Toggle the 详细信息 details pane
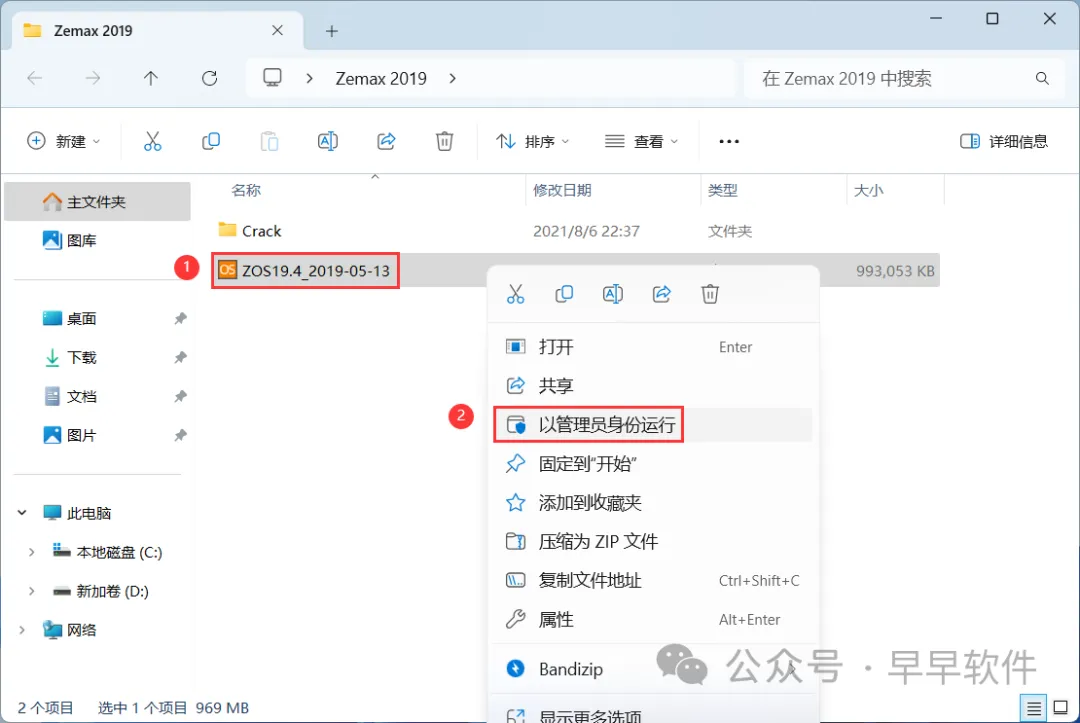The height and width of the screenshot is (723, 1080). 1004,141
